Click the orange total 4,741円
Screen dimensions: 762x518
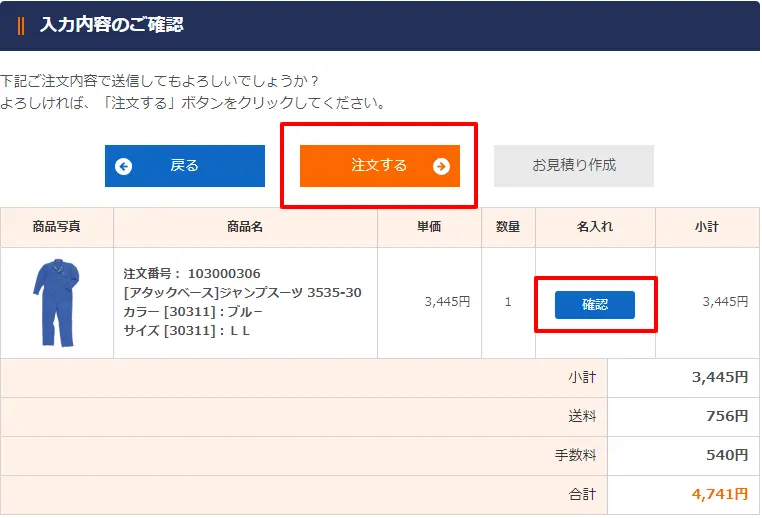[x=720, y=494]
